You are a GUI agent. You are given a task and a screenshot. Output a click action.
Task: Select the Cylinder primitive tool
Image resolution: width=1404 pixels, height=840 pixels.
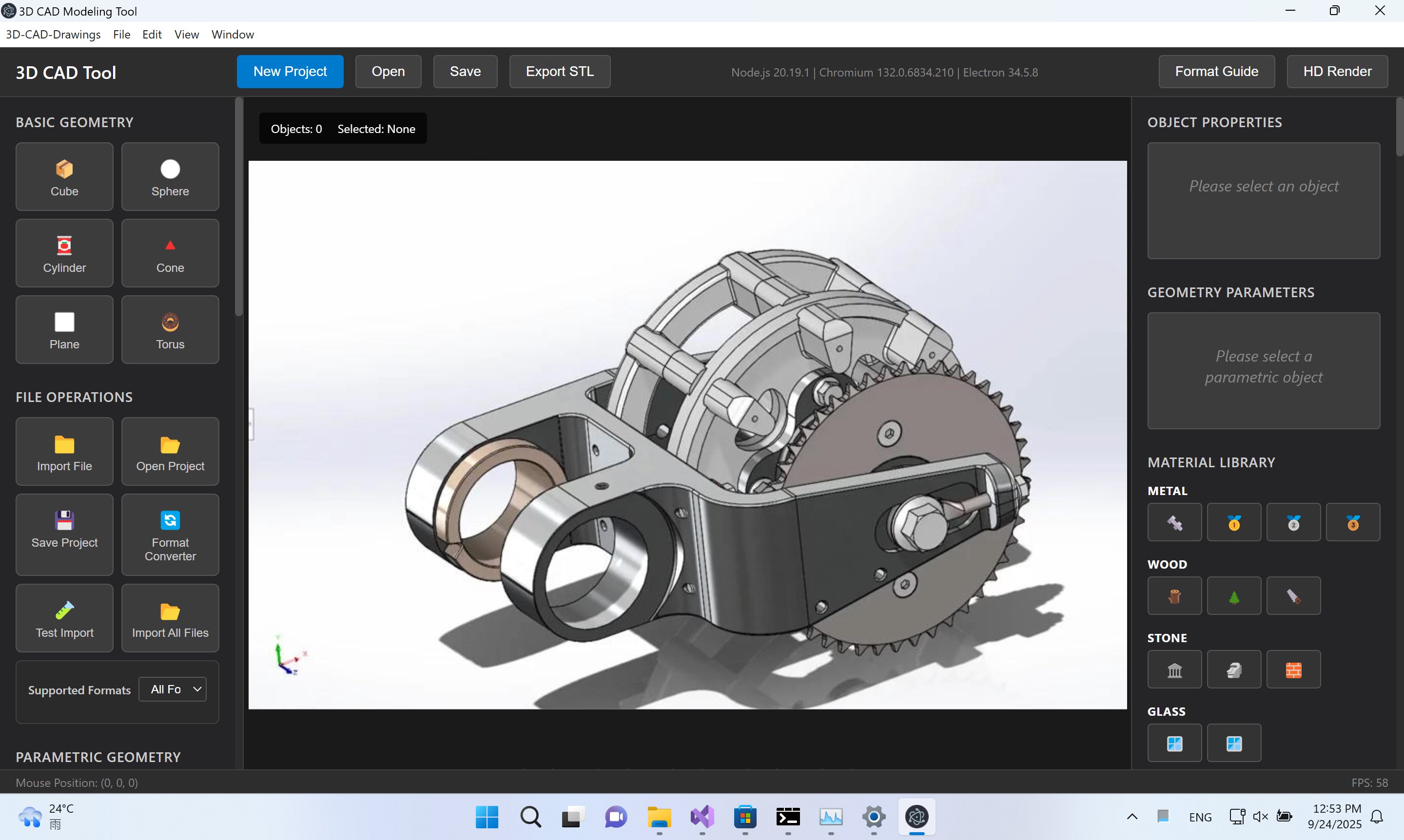(x=64, y=253)
